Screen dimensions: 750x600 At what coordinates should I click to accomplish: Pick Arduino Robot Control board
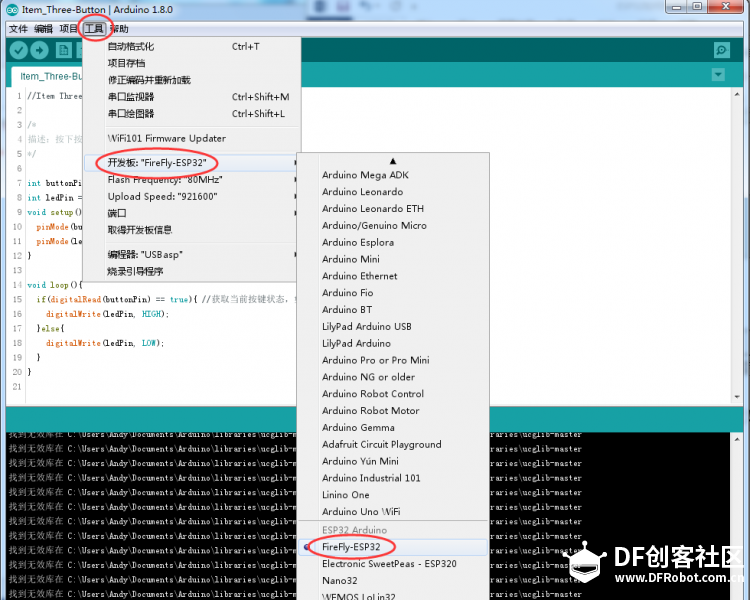(x=393, y=394)
